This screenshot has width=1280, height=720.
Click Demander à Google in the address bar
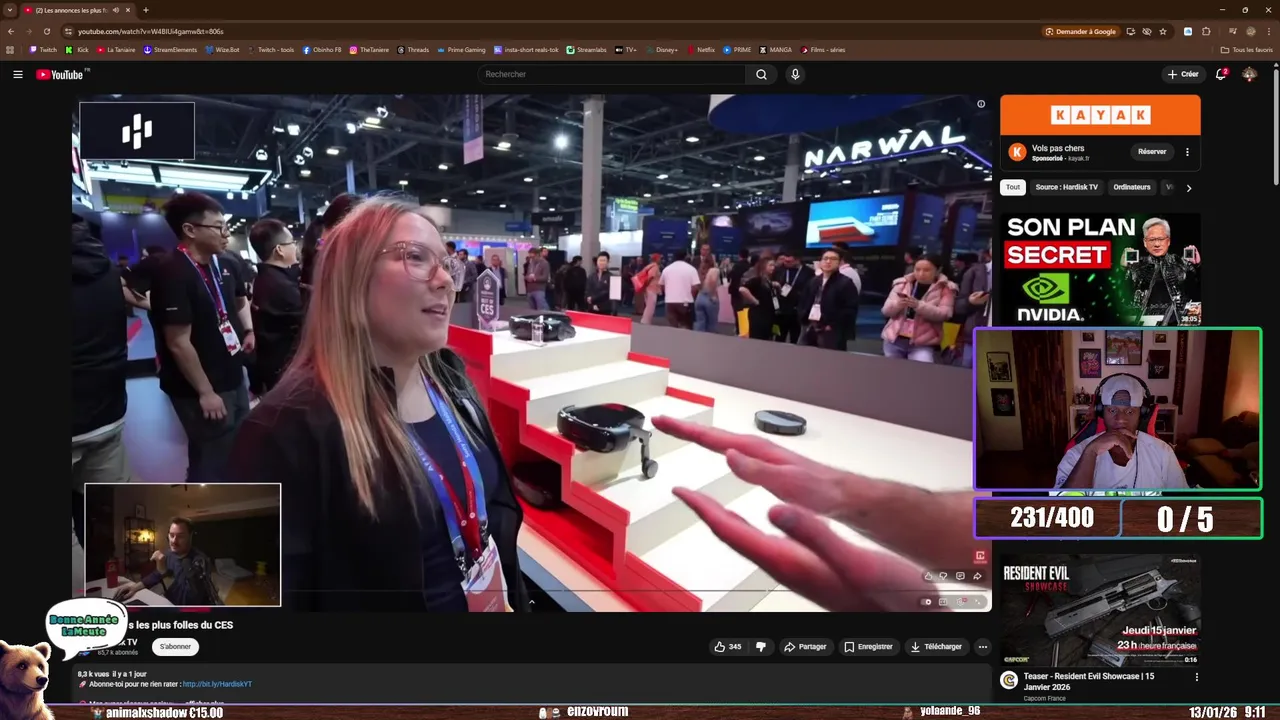[1081, 31]
